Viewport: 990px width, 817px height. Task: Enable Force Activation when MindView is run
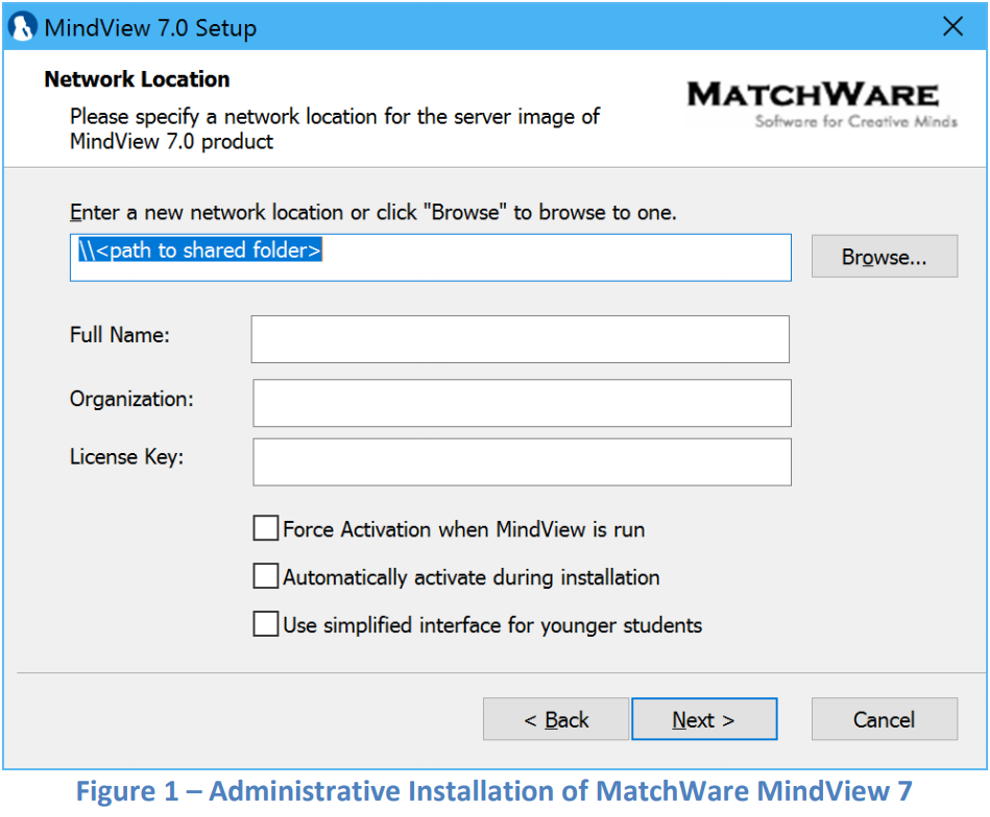pyautogui.click(x=266, y=528)
